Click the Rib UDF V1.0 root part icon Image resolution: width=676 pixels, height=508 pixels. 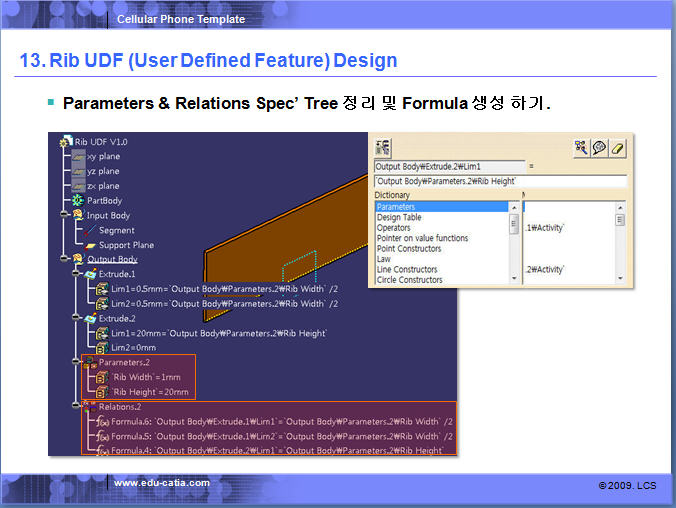click(x=66, y=141)
